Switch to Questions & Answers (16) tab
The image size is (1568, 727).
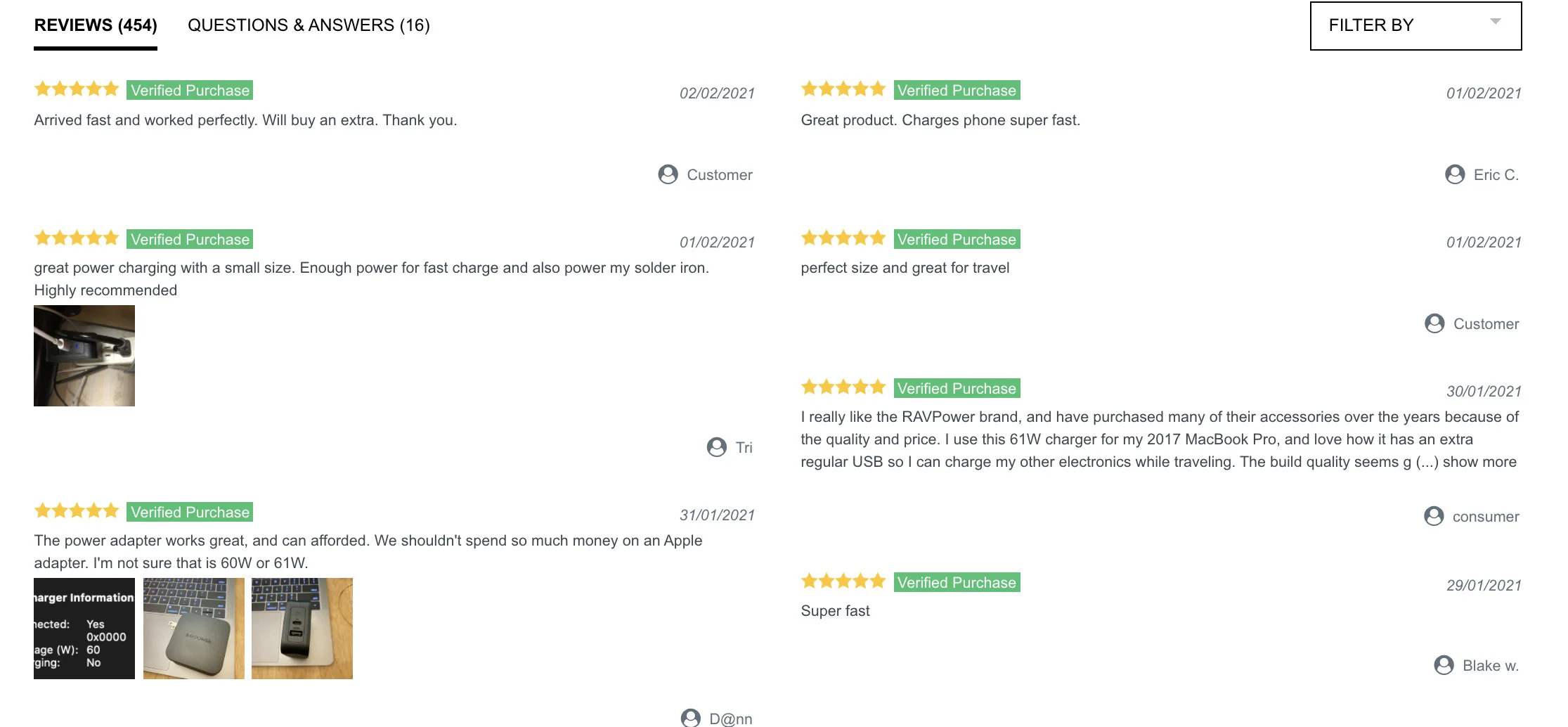309,25
